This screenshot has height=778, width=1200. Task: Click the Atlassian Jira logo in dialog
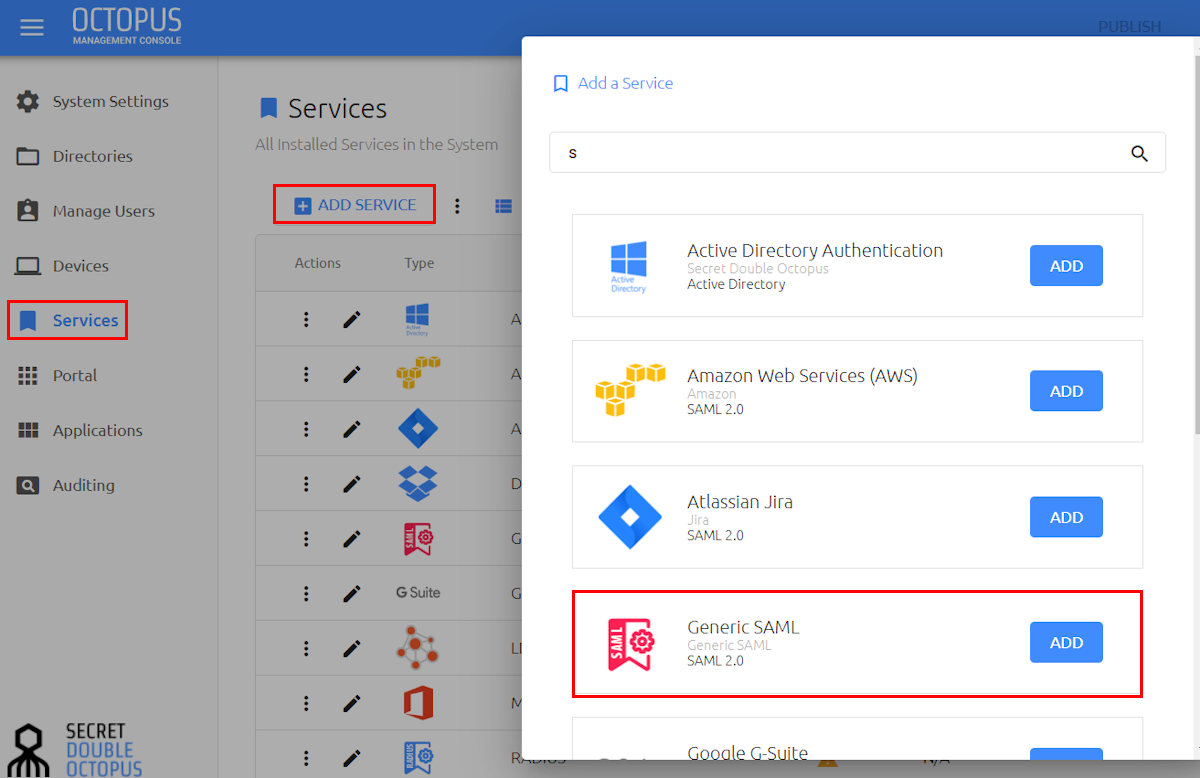click(630, 517)
